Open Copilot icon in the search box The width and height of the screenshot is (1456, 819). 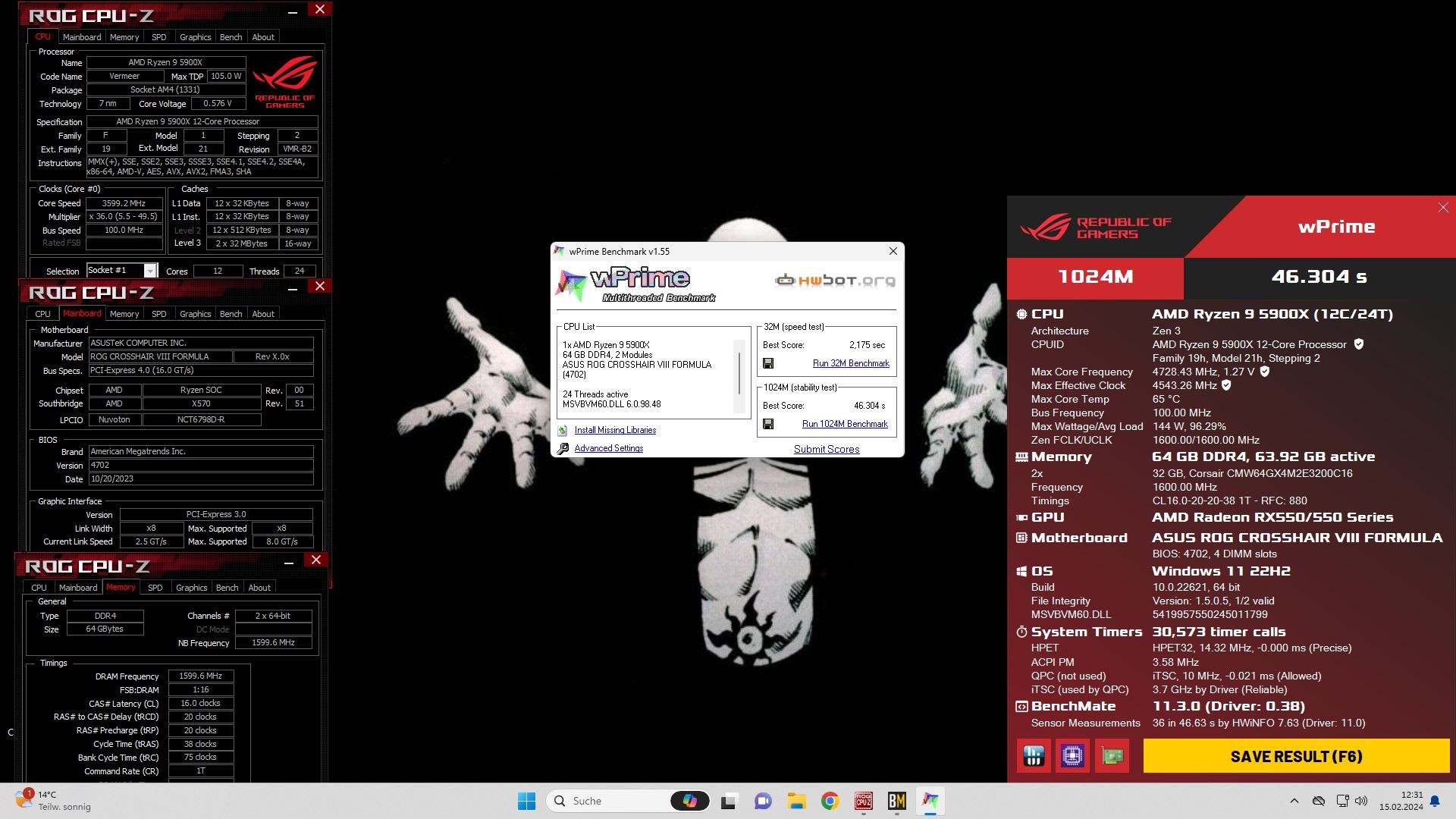[689, 801]
